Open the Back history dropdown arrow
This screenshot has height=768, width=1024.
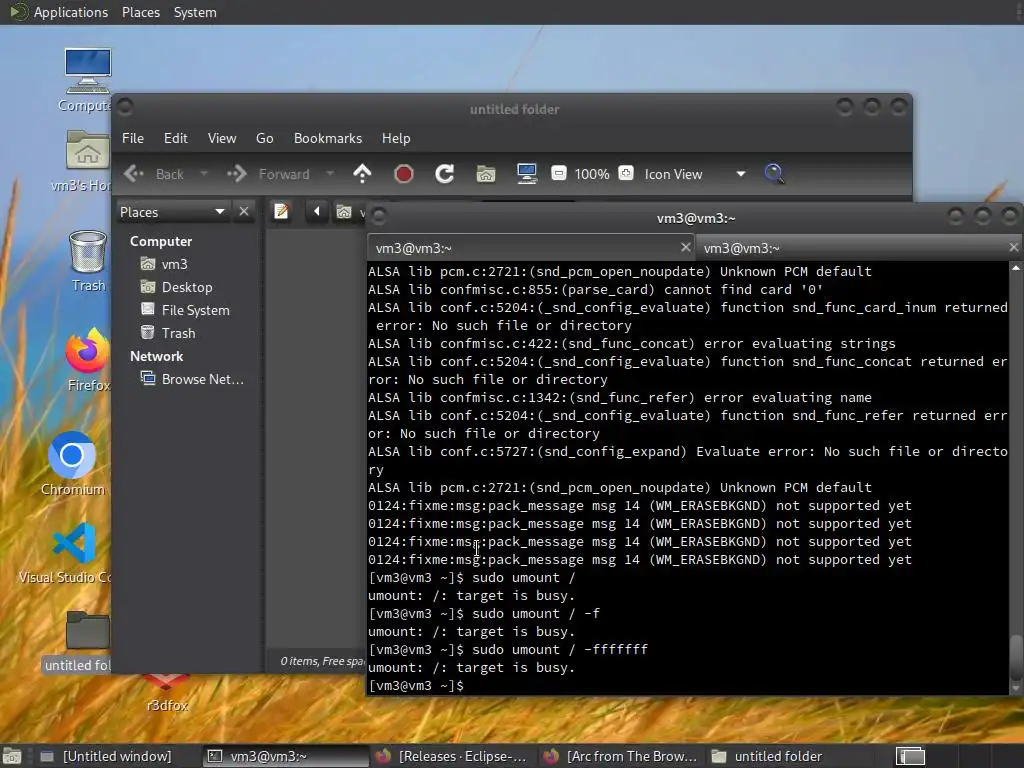coord(204,174)
